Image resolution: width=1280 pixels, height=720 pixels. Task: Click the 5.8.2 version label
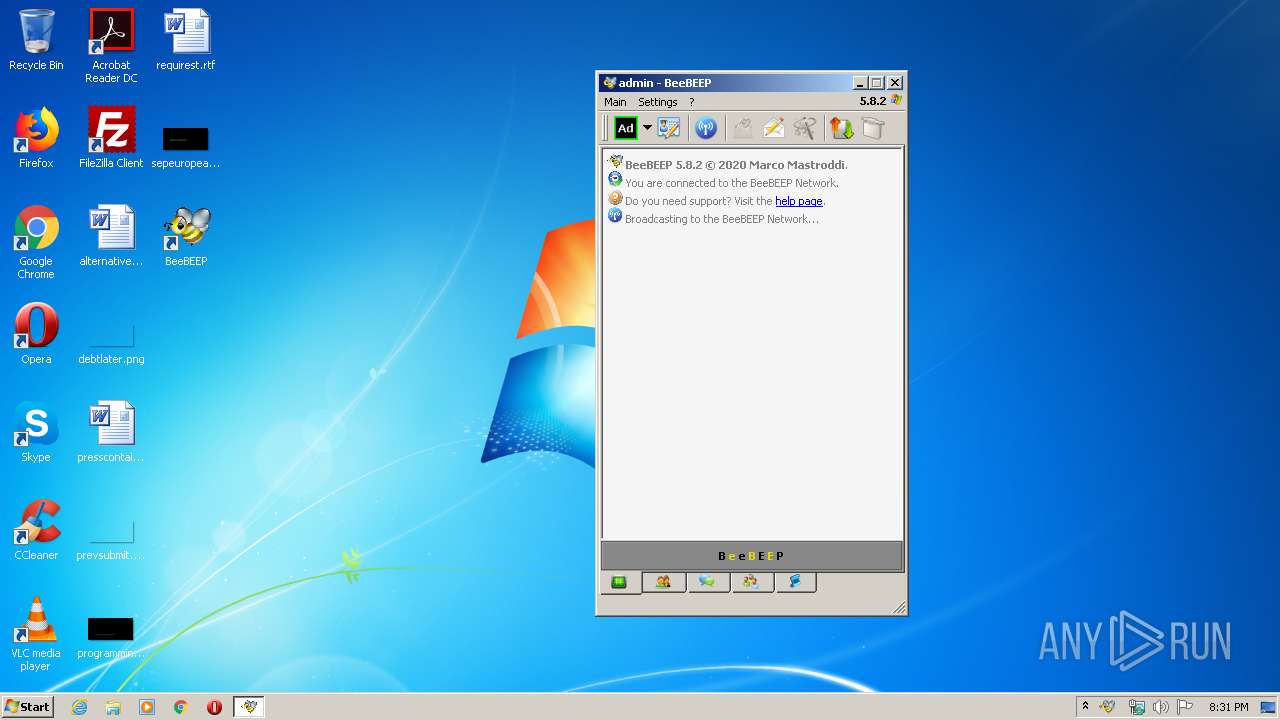click(x=873, y=101)
